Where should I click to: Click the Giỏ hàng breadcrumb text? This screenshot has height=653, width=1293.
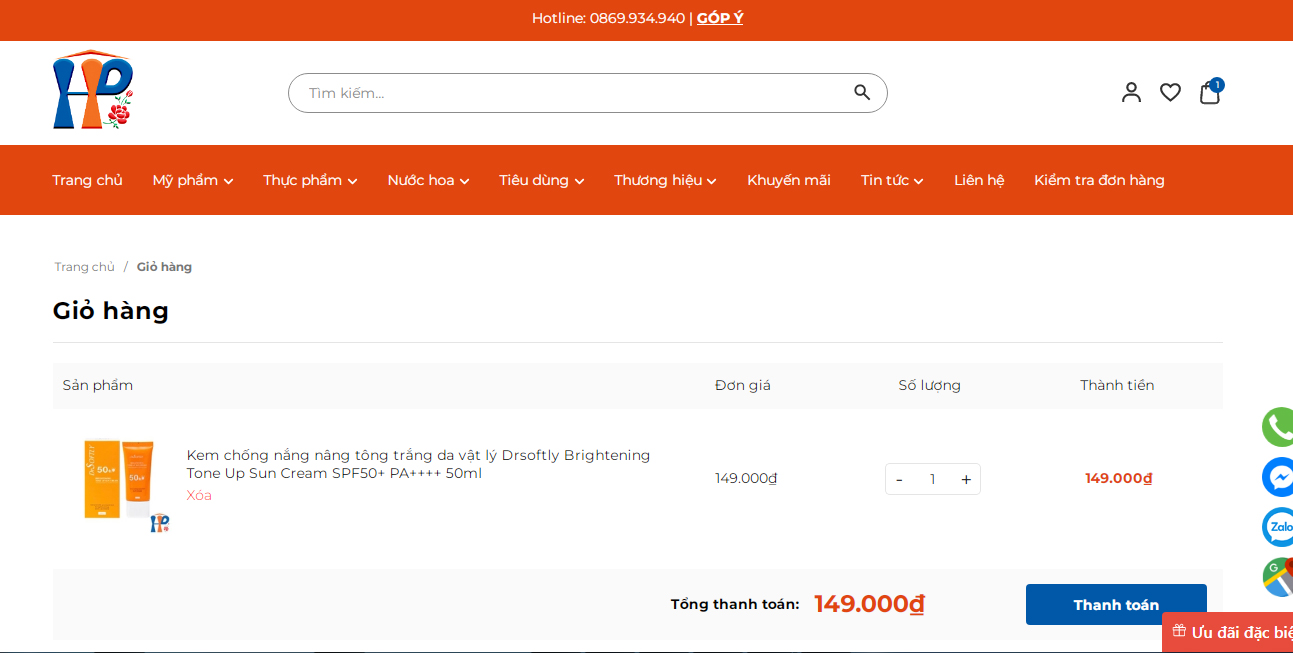click(x=164, y=267)
